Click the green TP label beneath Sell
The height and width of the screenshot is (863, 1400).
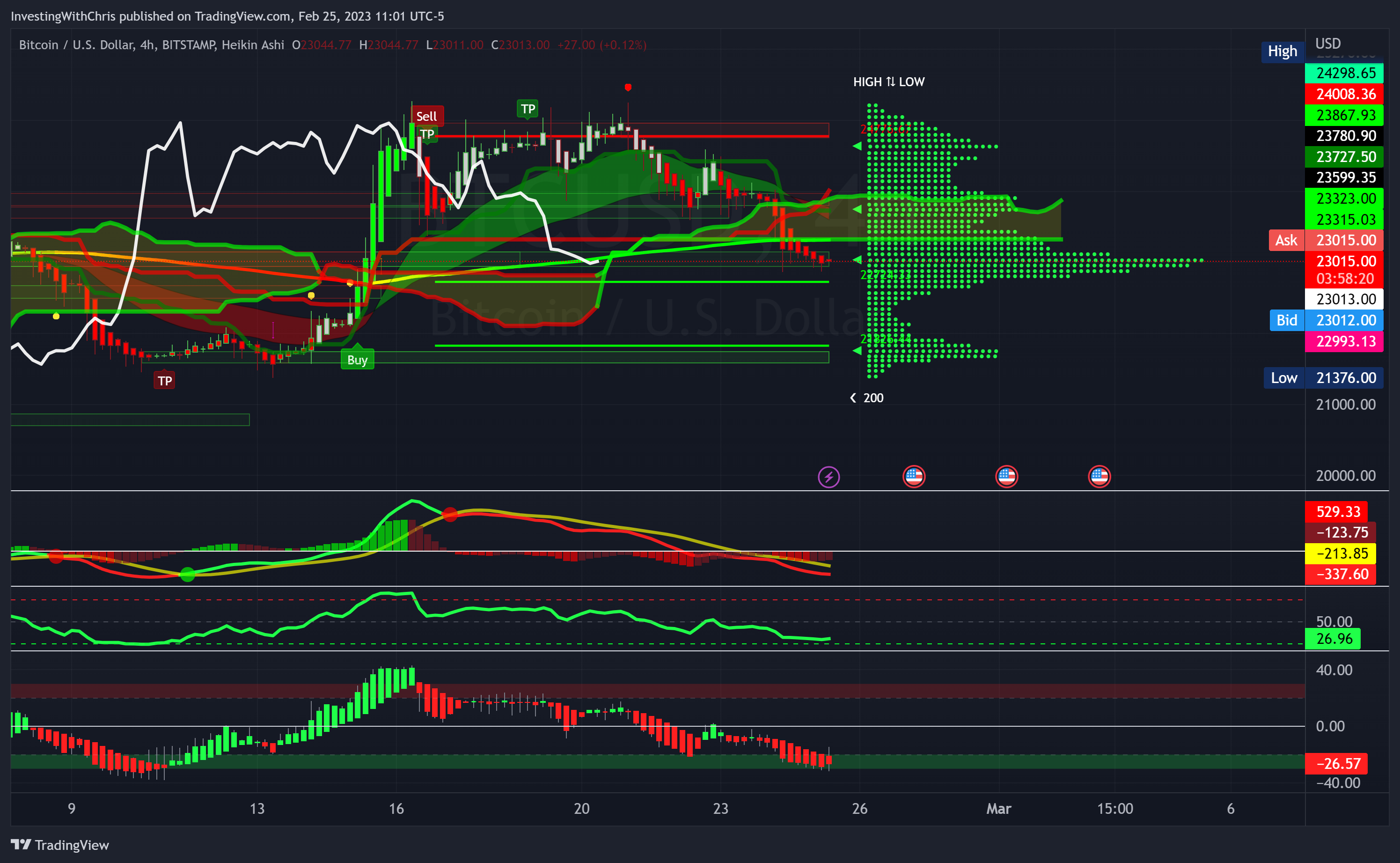427,134
